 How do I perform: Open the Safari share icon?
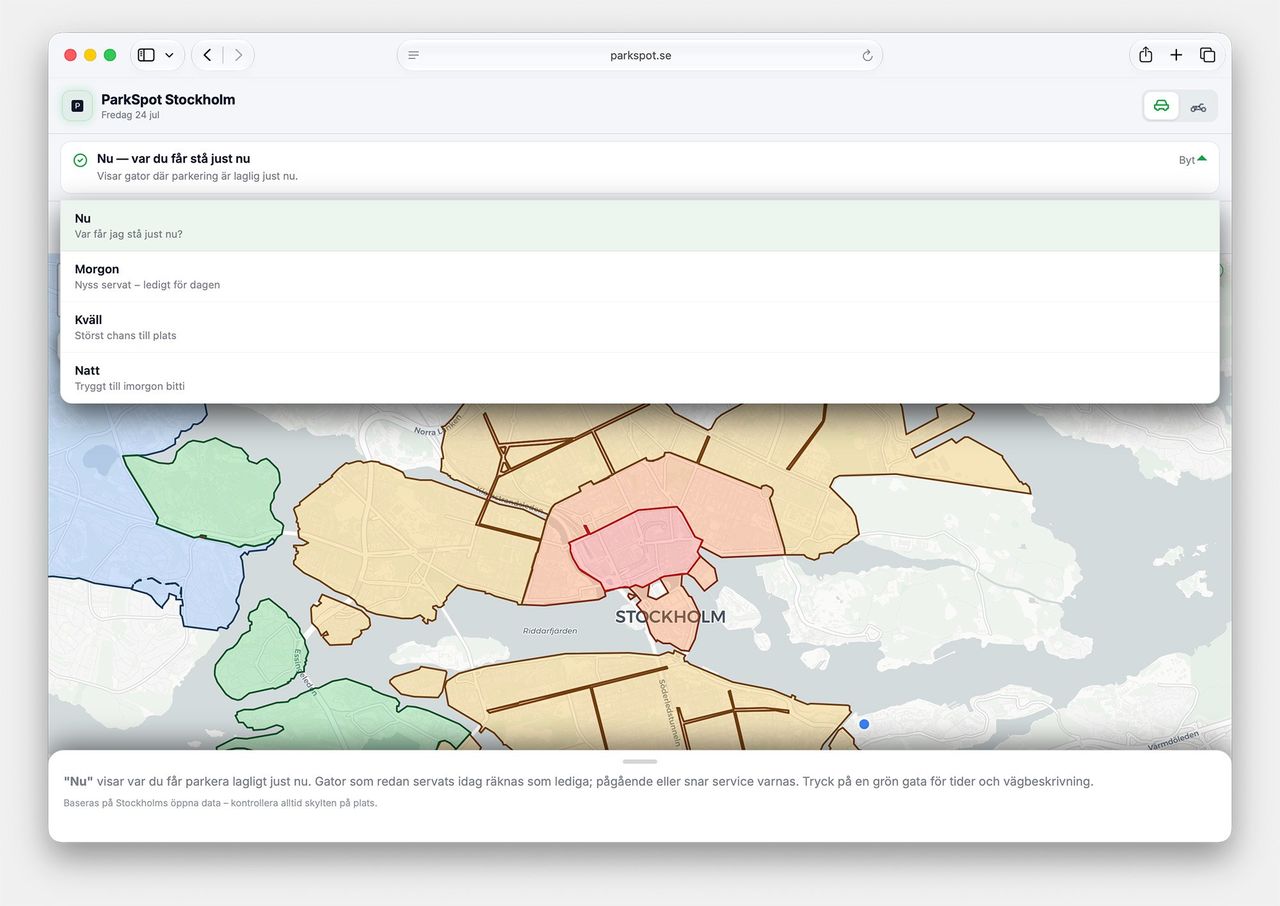point(1146,55)
